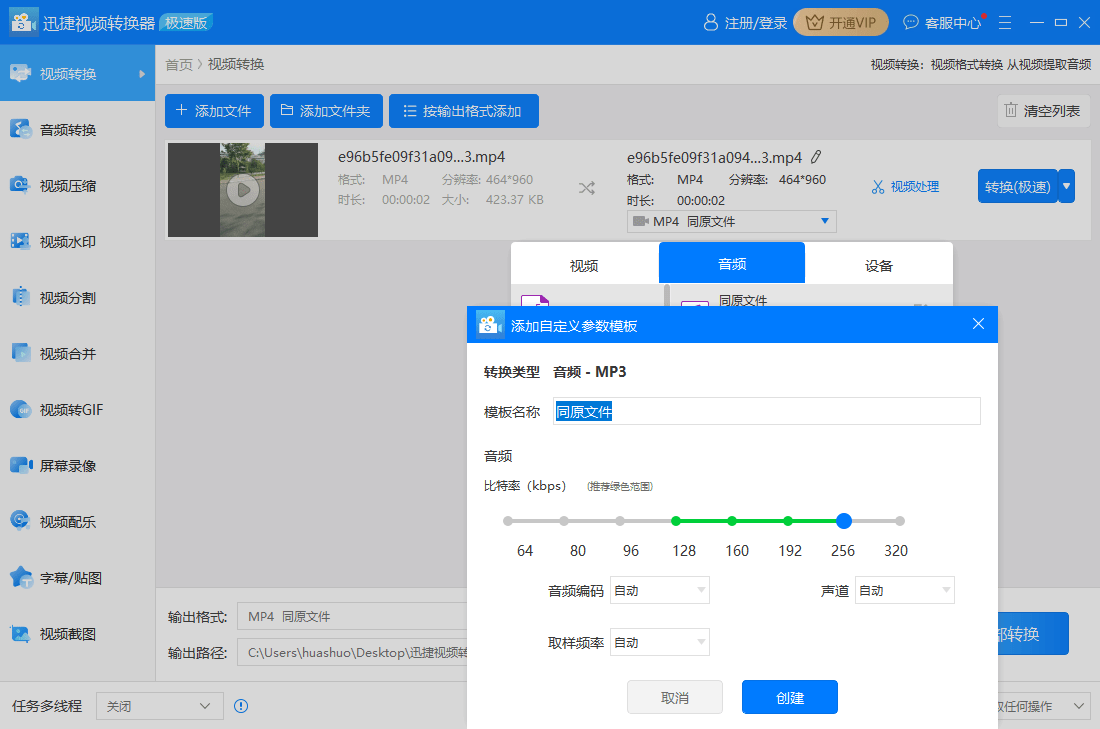Set the bitrate slider to 128 kbps
This screenshot has width=1100, height=729.
676,521
